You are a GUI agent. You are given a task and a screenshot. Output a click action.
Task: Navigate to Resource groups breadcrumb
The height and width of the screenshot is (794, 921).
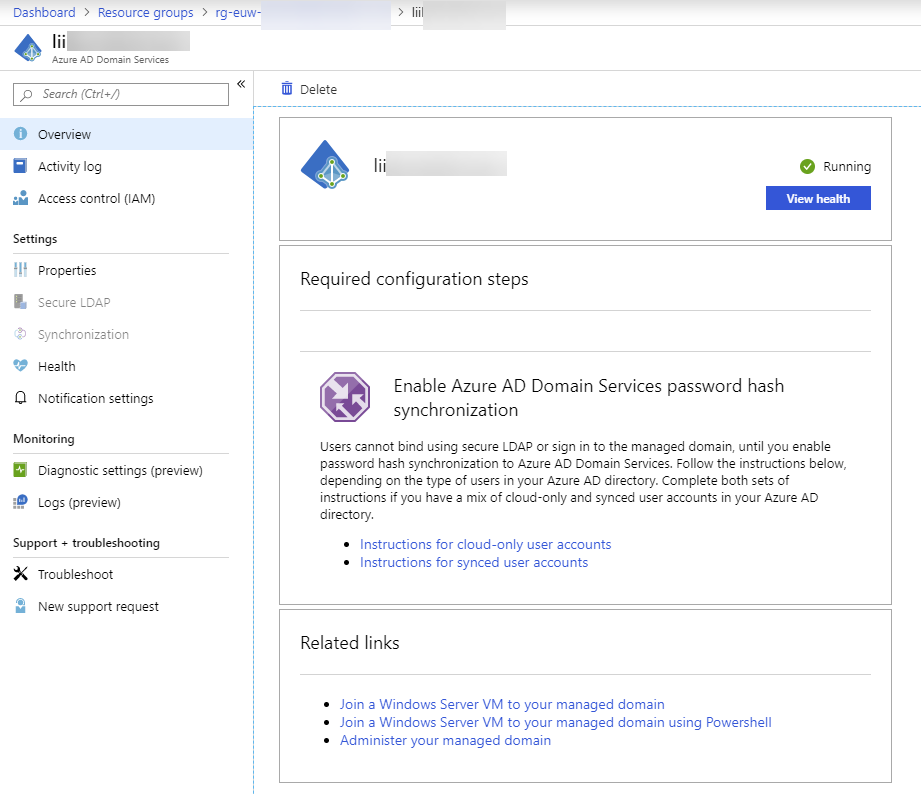click(146, 12)
